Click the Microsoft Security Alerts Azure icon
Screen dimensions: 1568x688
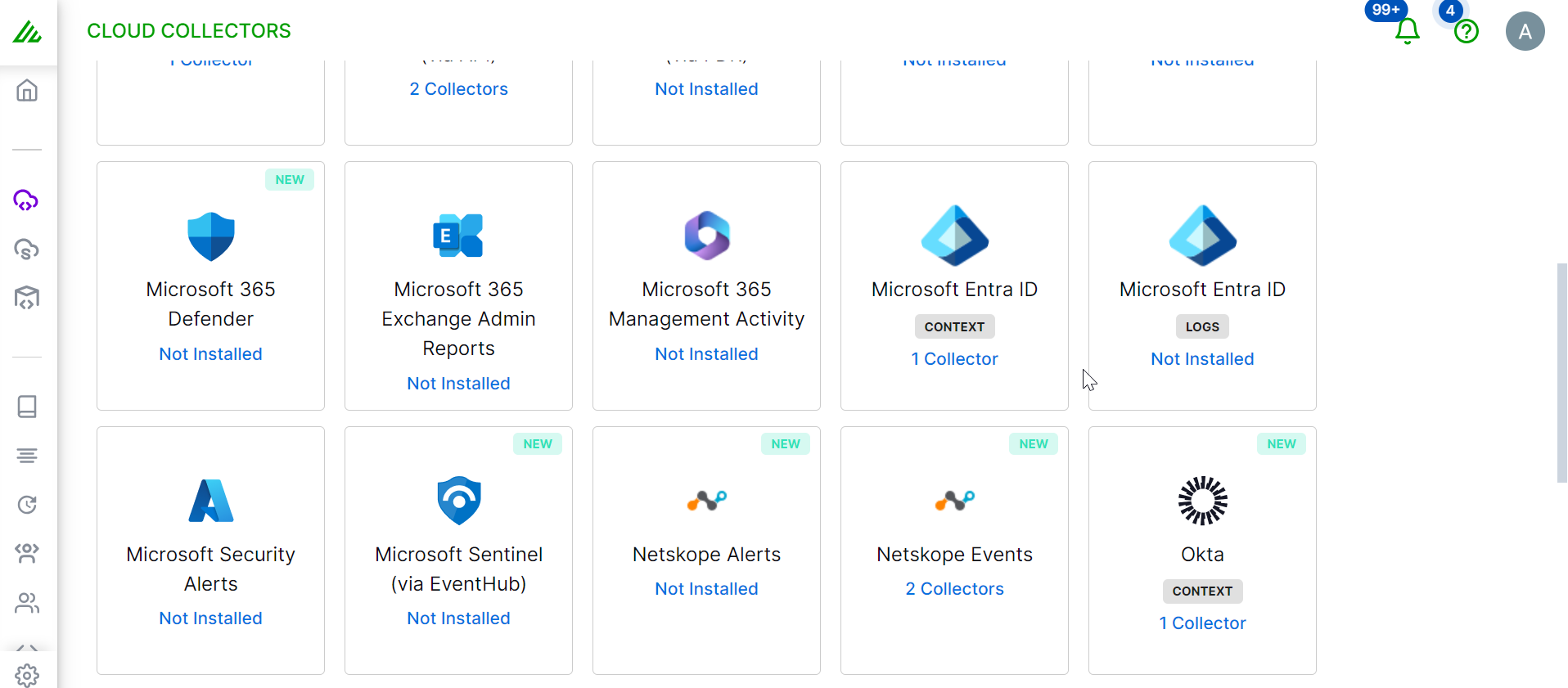(x=211, y=501)
